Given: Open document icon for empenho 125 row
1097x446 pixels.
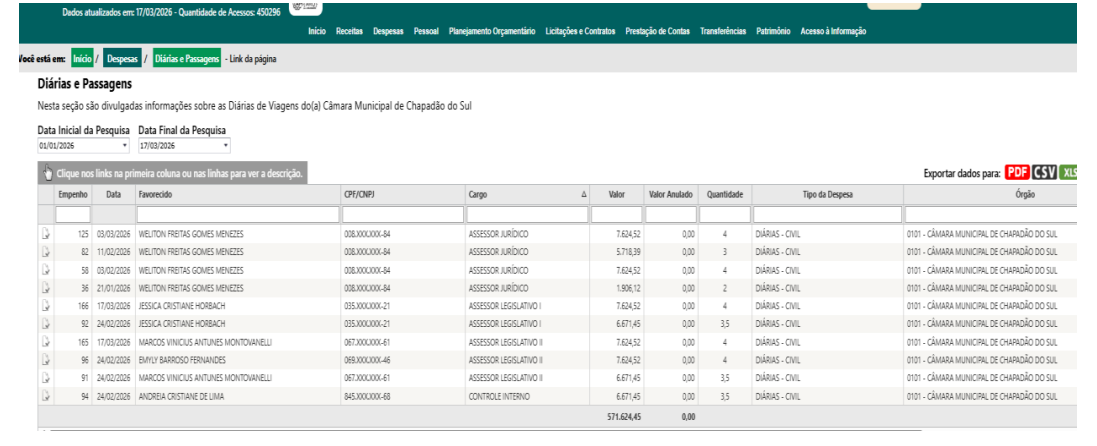Looking at the screenshot, I should [x=45, y=235].
